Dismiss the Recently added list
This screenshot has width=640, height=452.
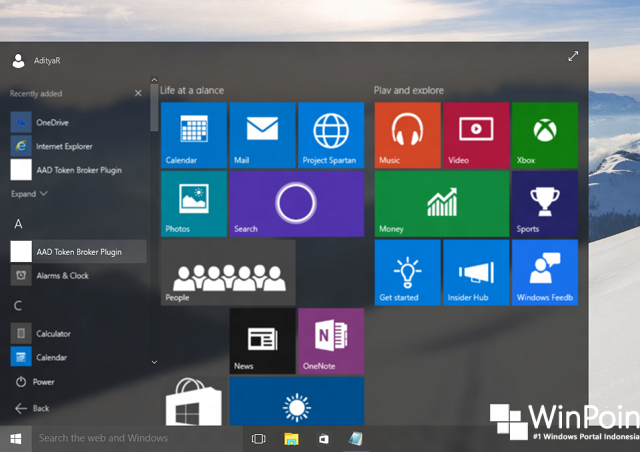(138, 94)
